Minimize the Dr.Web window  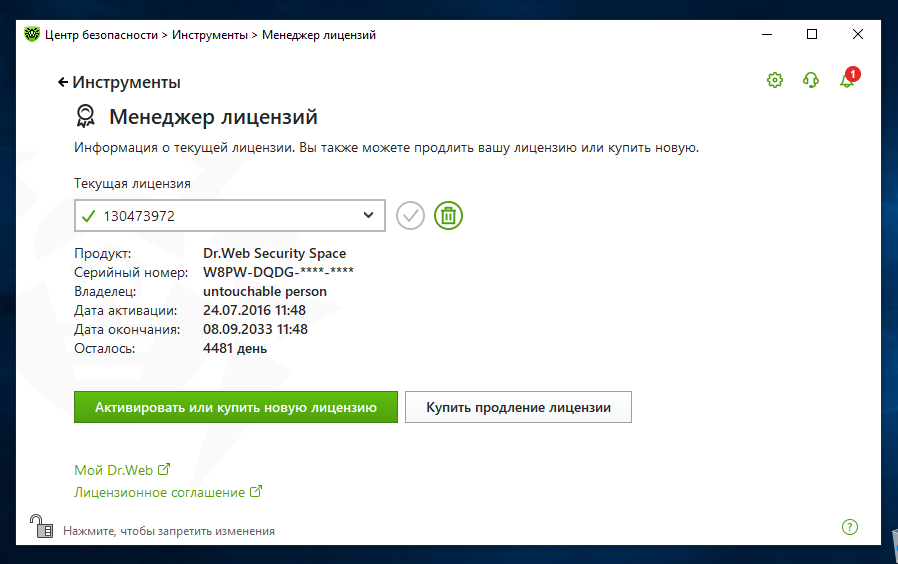767,34
